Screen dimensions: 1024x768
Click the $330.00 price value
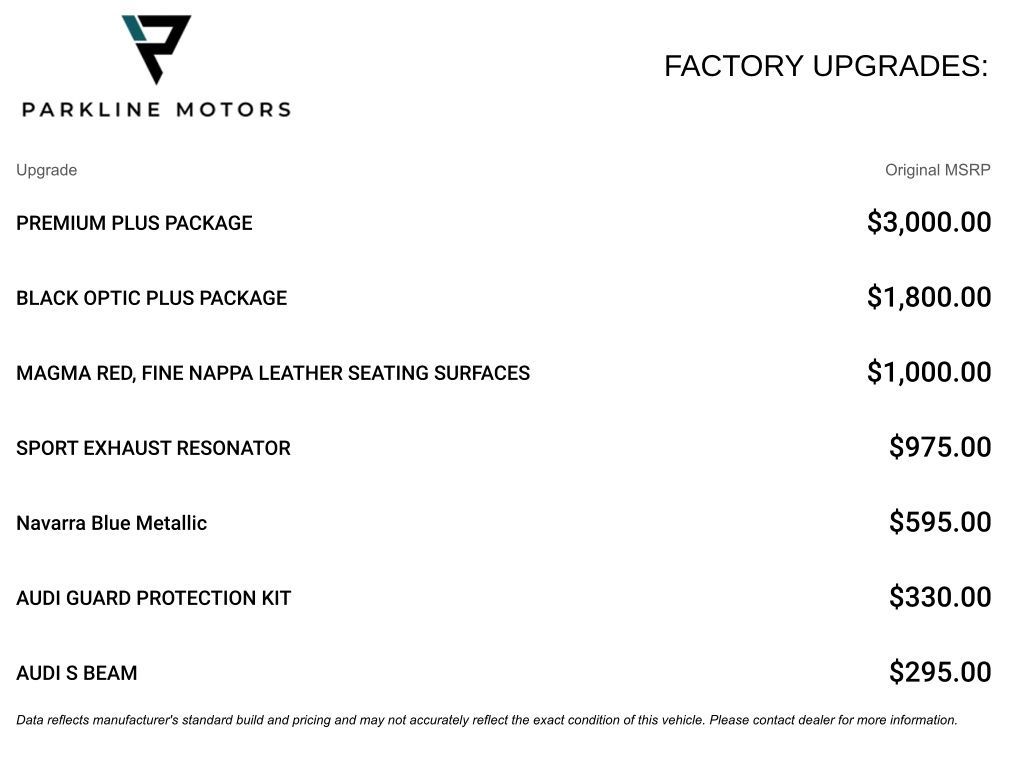click(940, 597)
